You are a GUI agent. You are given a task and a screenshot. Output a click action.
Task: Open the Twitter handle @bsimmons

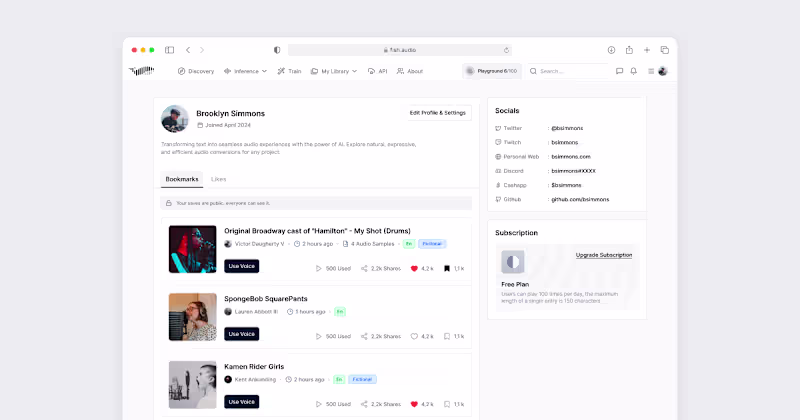tap(567, 129)
